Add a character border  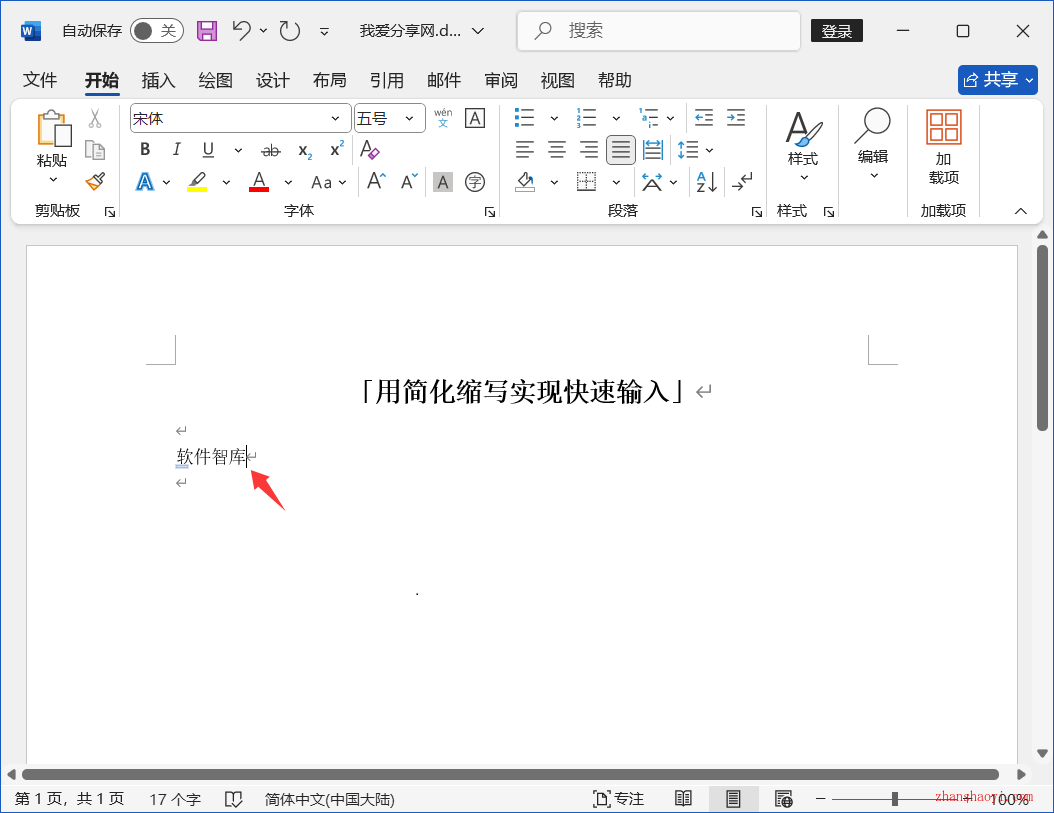[x=475, y=118]
